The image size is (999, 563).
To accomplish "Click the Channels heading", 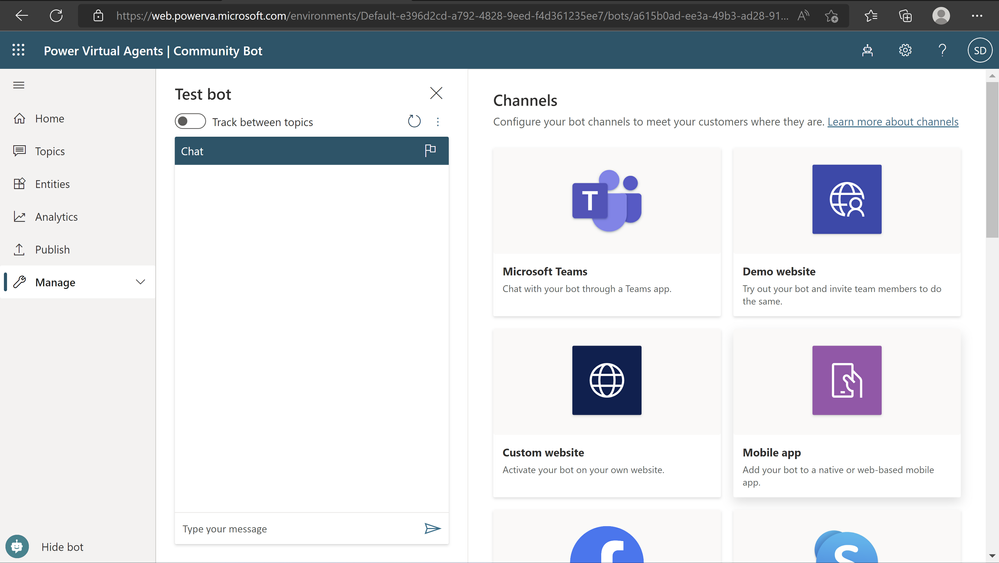I will point(525,101).
